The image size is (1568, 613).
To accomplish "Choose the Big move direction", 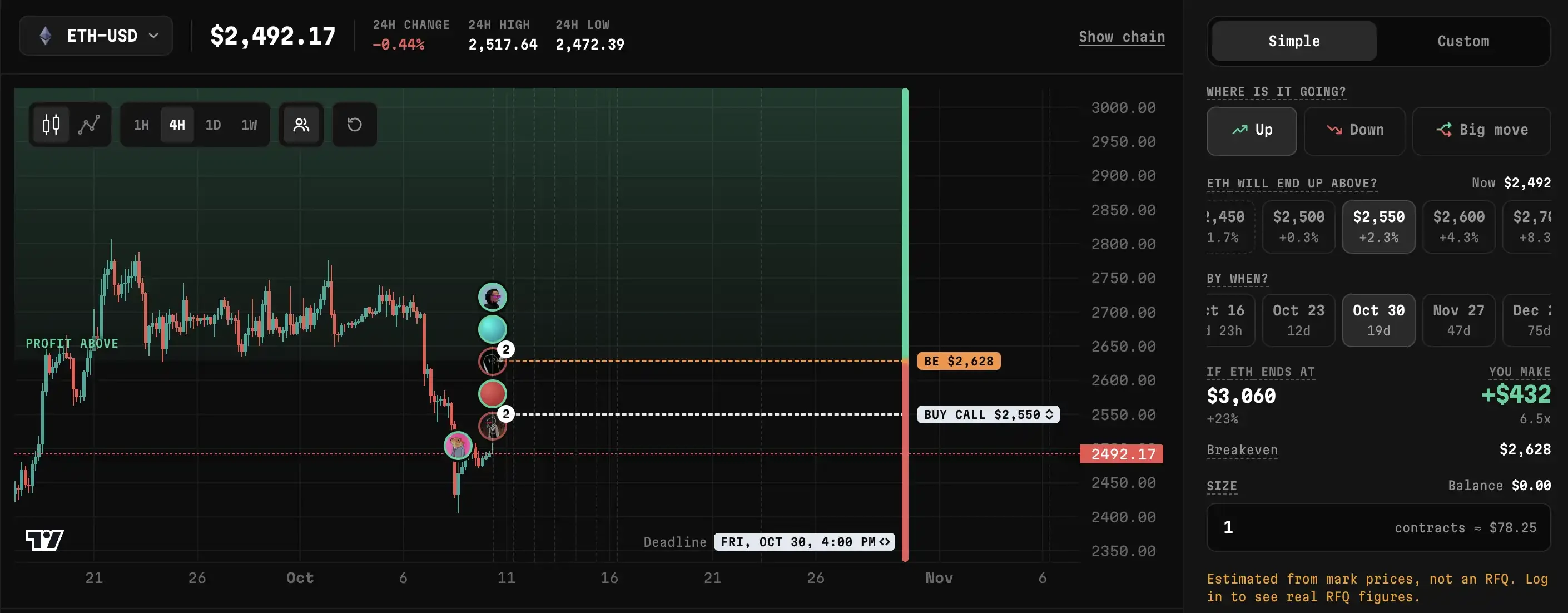I will pyautogui.click(x=1481, y=131).
